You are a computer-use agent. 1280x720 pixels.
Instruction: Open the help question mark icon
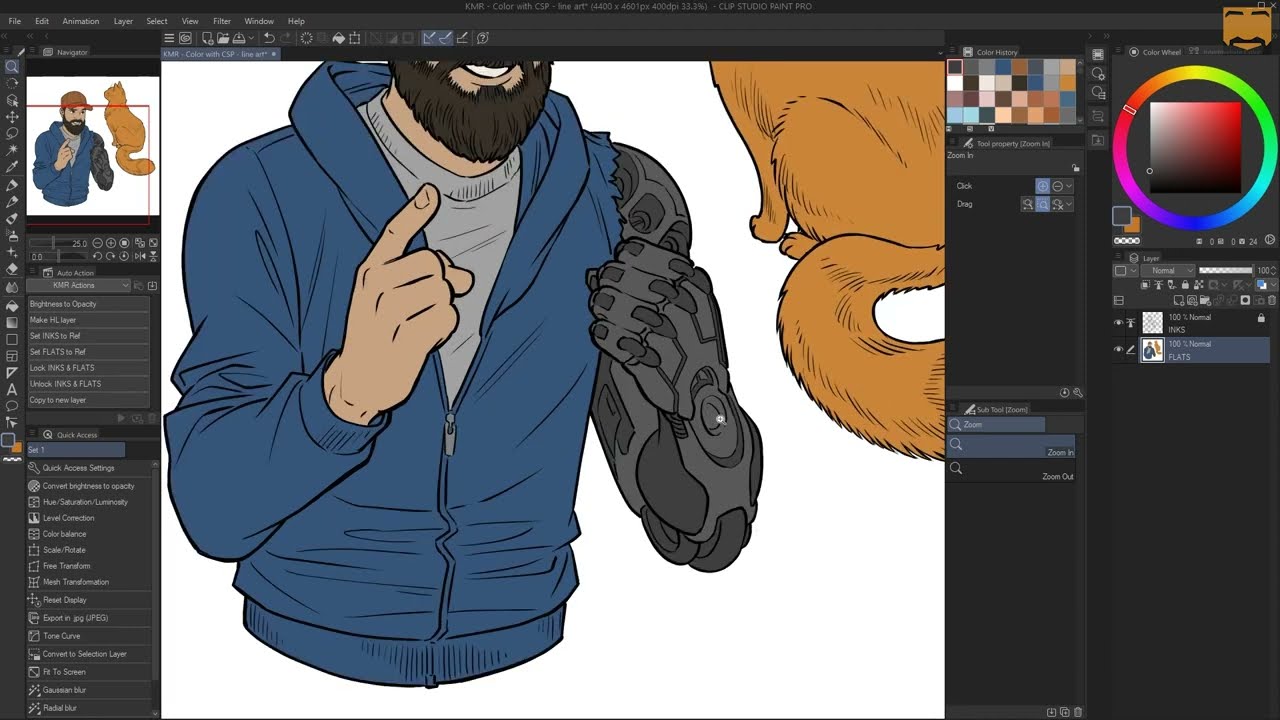point(483,38)
